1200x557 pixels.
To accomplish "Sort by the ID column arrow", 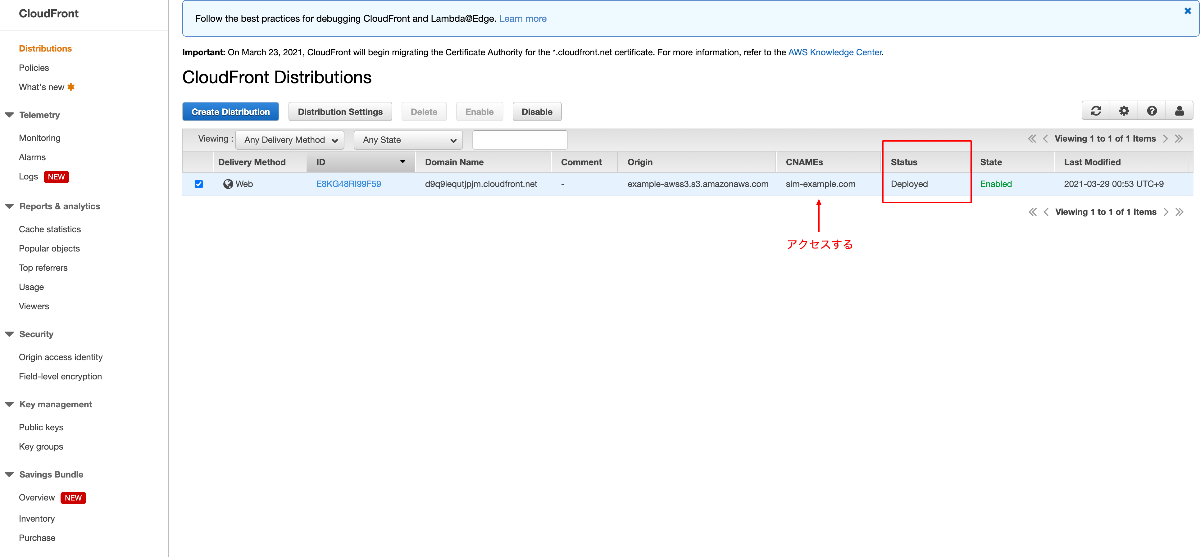I will click(403, 162).
